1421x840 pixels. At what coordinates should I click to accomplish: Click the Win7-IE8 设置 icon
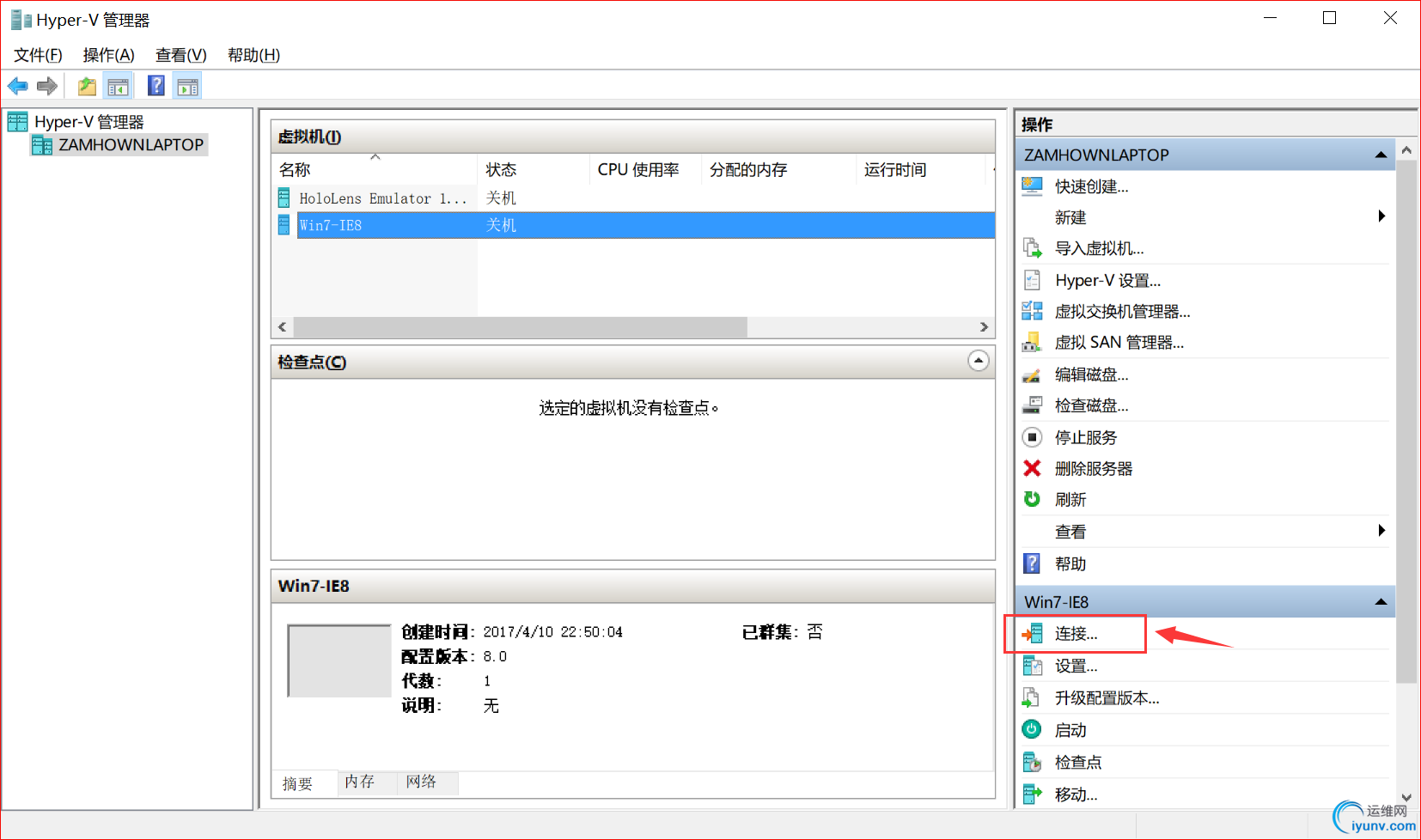coord(1032,666)
